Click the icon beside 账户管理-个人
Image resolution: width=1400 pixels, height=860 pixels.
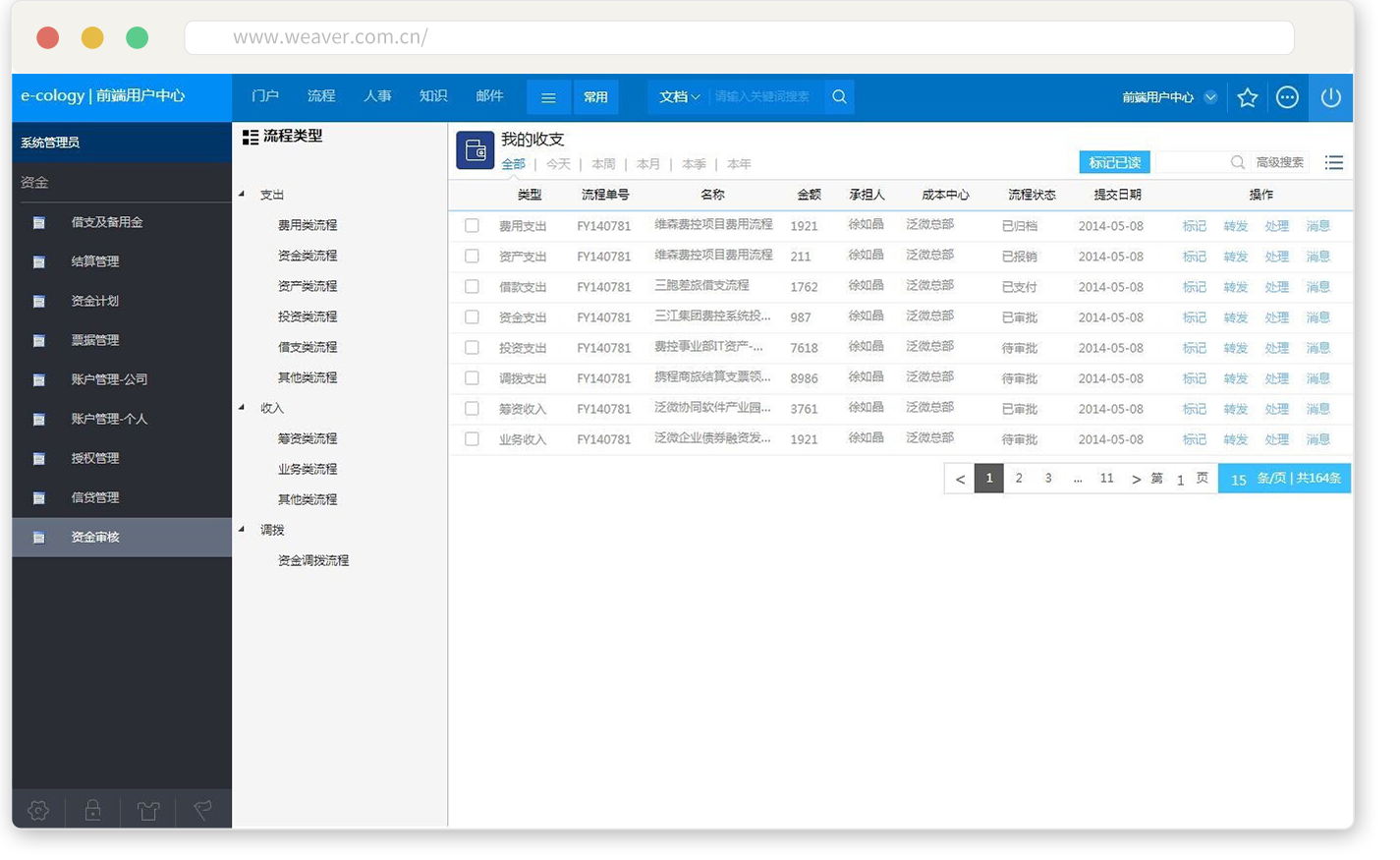(39, 419)
